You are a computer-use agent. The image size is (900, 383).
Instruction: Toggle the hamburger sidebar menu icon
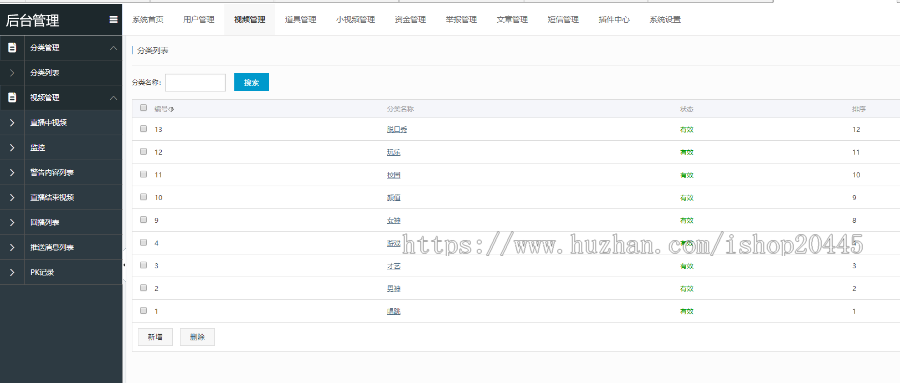[x=114, y=20]
